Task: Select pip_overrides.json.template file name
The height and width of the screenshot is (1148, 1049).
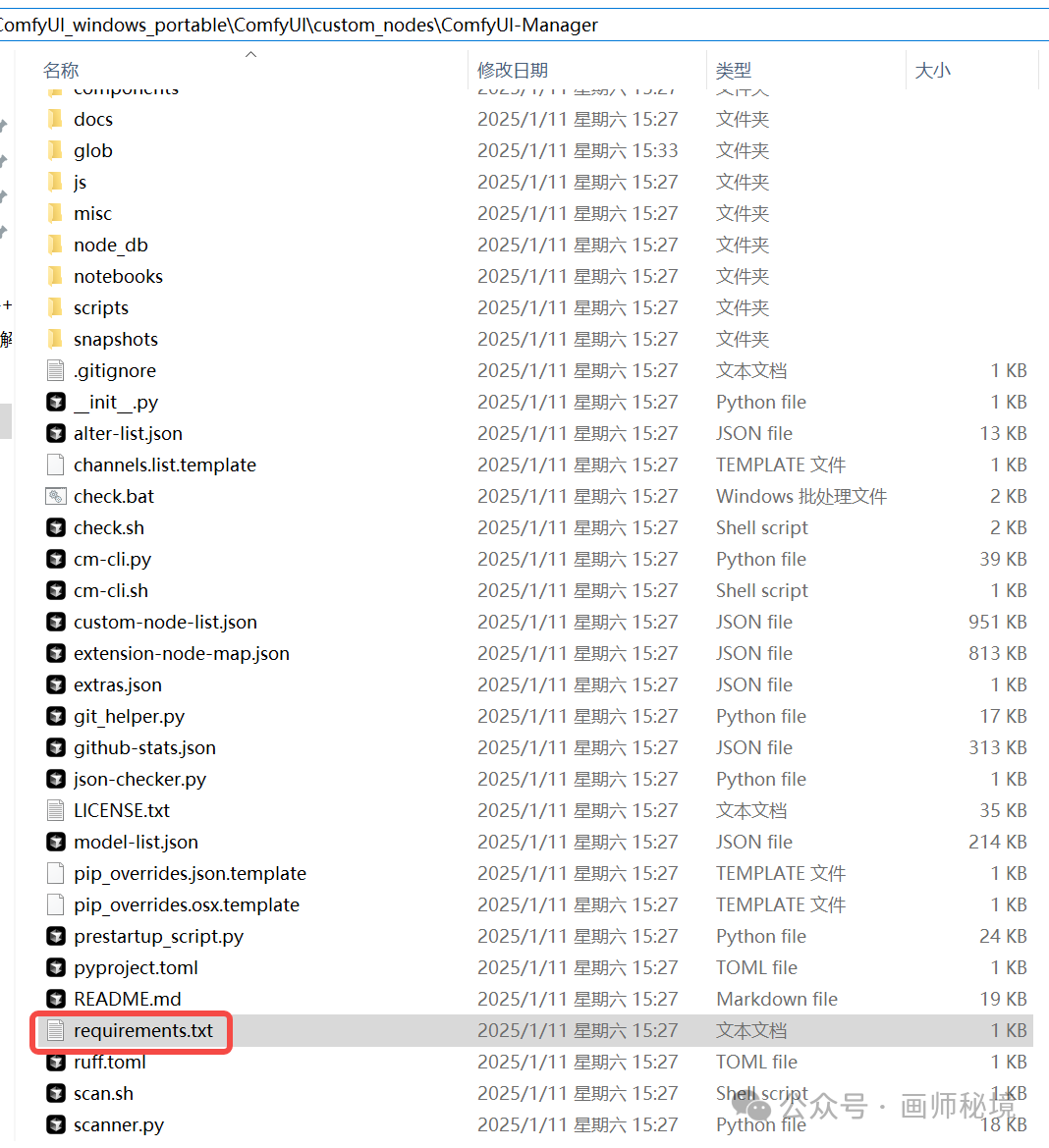Action: [190, 874]
